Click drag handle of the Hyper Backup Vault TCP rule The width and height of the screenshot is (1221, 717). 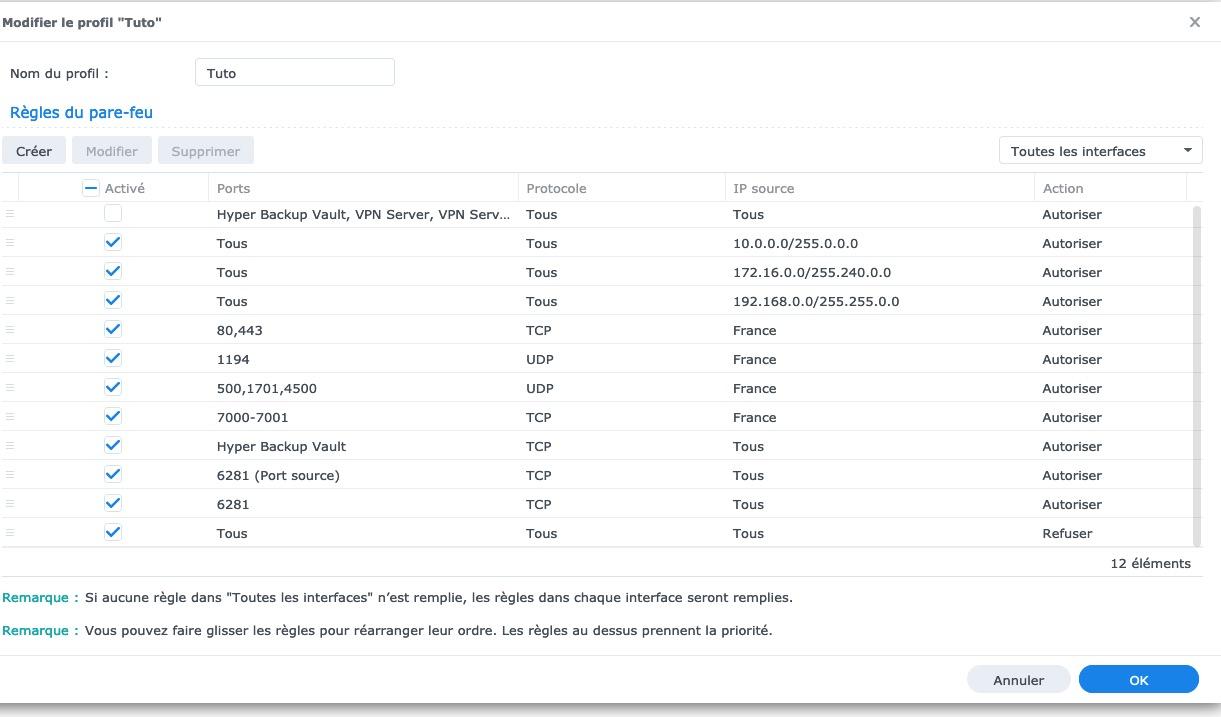click(x=10, y=446)
